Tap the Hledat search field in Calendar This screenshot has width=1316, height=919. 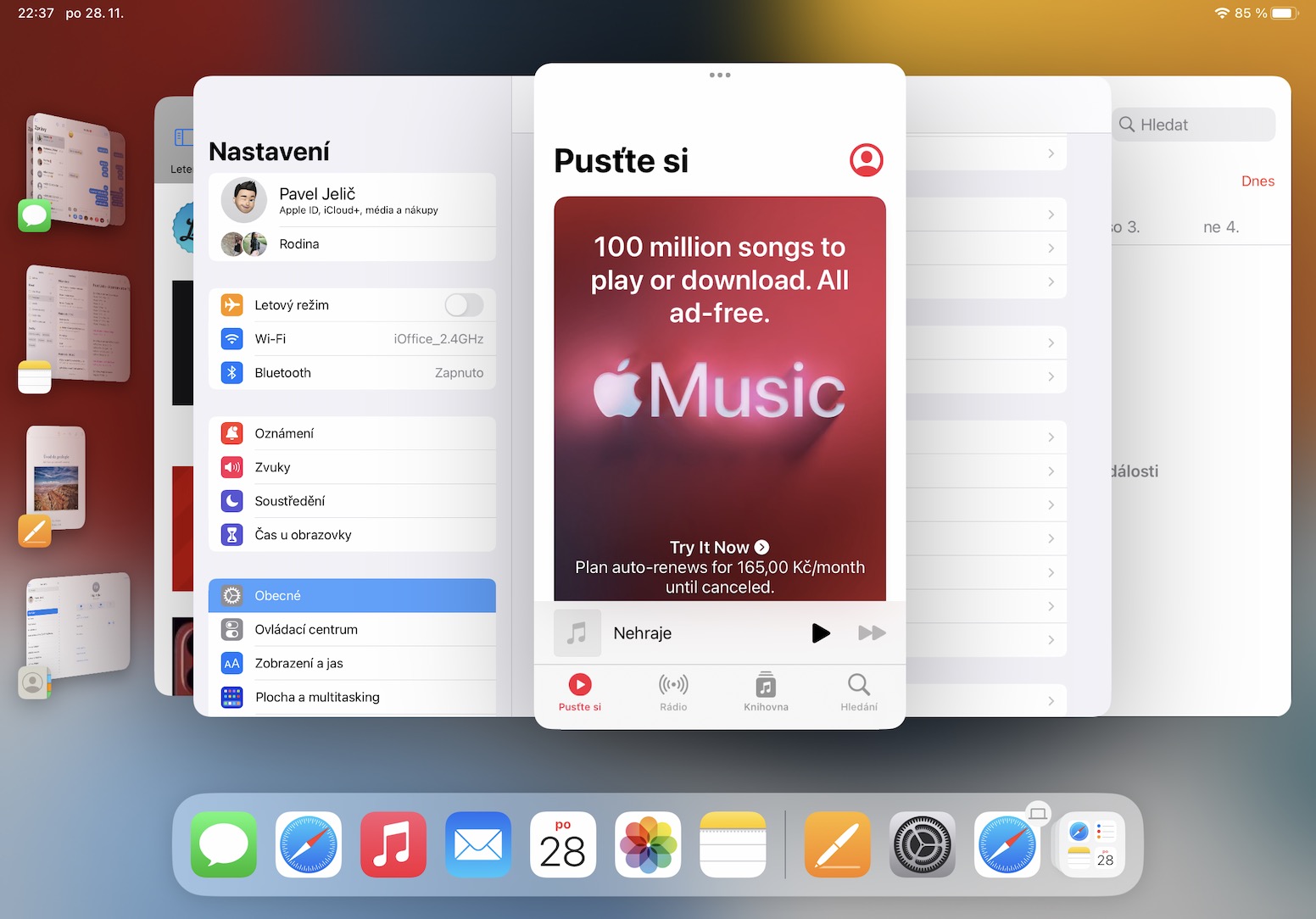click(1193, 125)
